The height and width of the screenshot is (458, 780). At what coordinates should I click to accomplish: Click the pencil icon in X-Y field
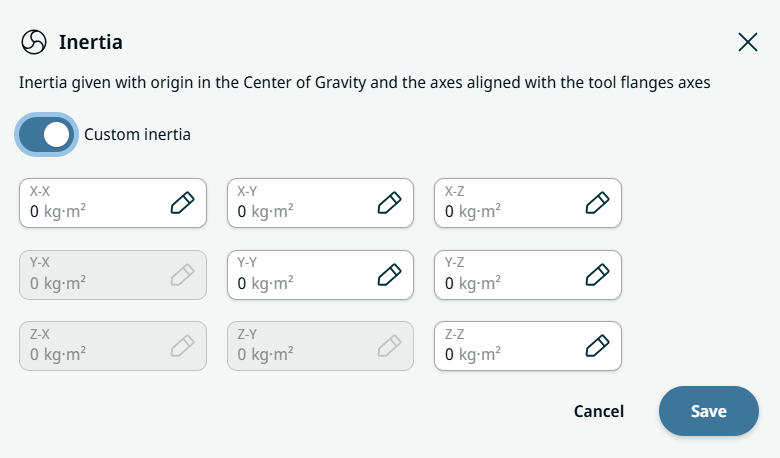point(389,203)
